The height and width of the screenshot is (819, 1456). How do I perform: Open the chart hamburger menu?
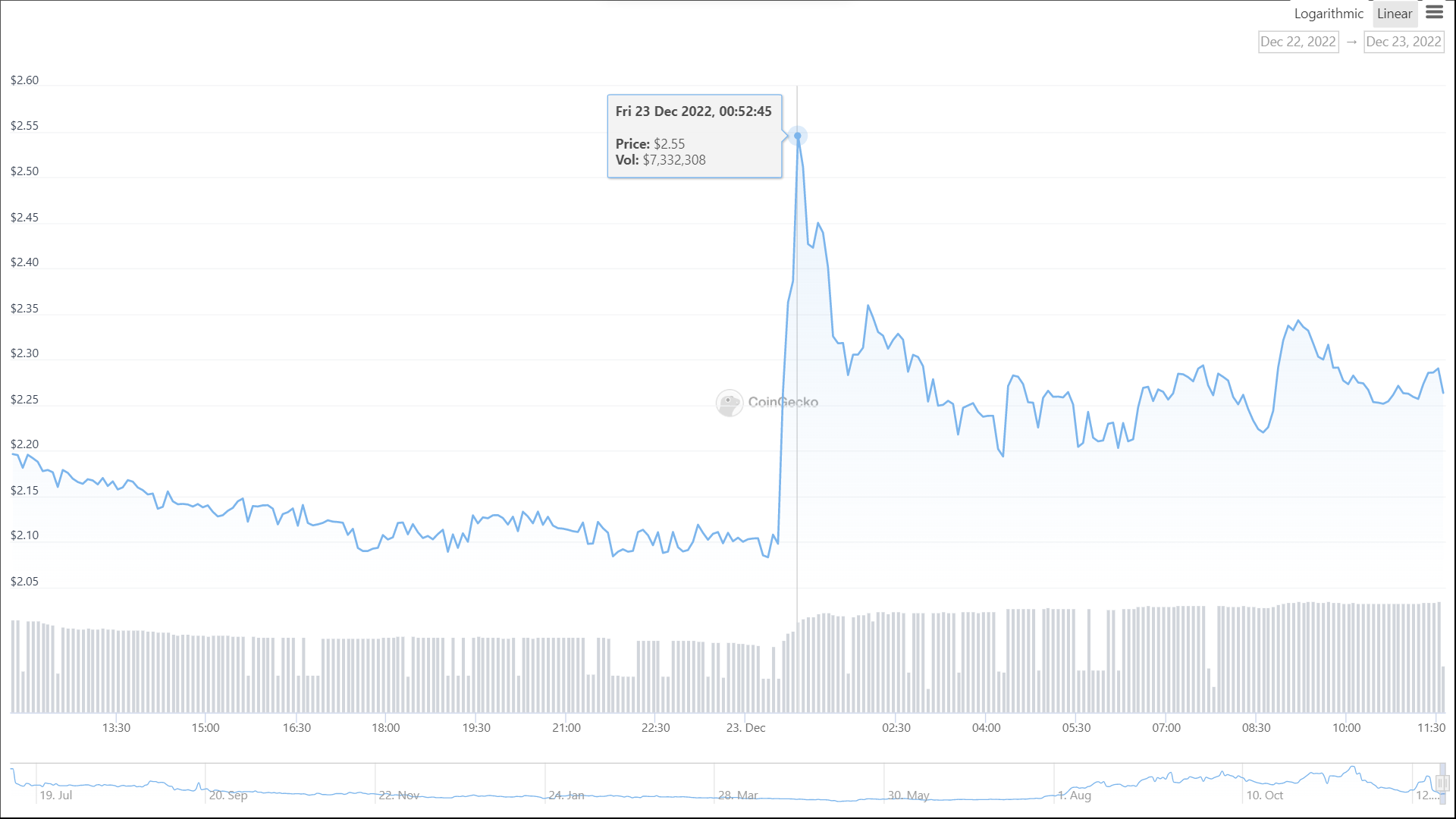tap(1434, 12)
